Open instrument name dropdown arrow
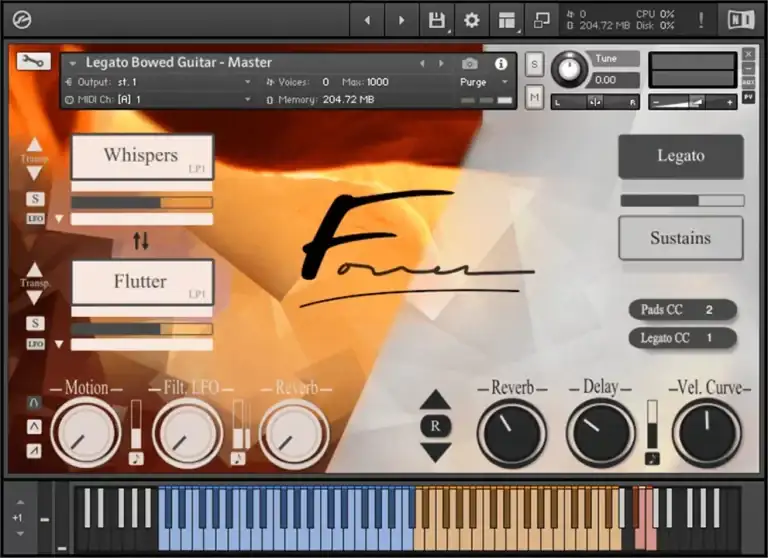 73,63
